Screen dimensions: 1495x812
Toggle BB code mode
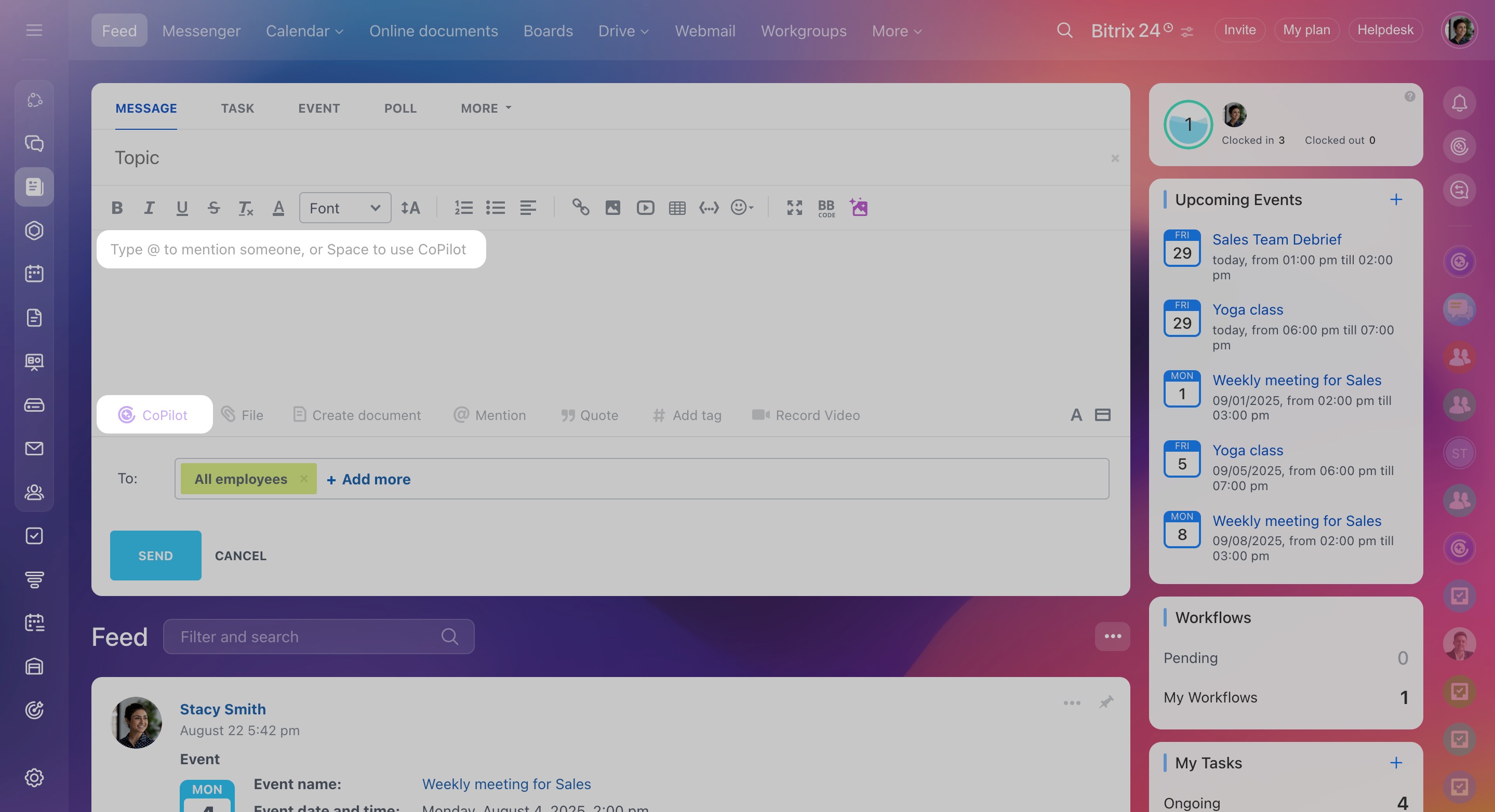tap(826, 208)
